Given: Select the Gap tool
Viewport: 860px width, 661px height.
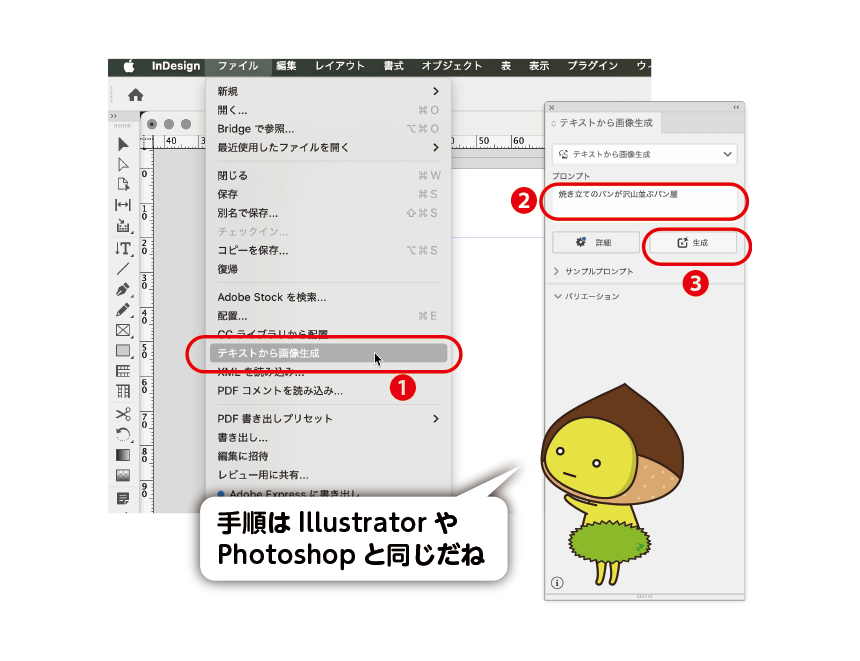Looking at the screenshot, I should pos(123,205).
